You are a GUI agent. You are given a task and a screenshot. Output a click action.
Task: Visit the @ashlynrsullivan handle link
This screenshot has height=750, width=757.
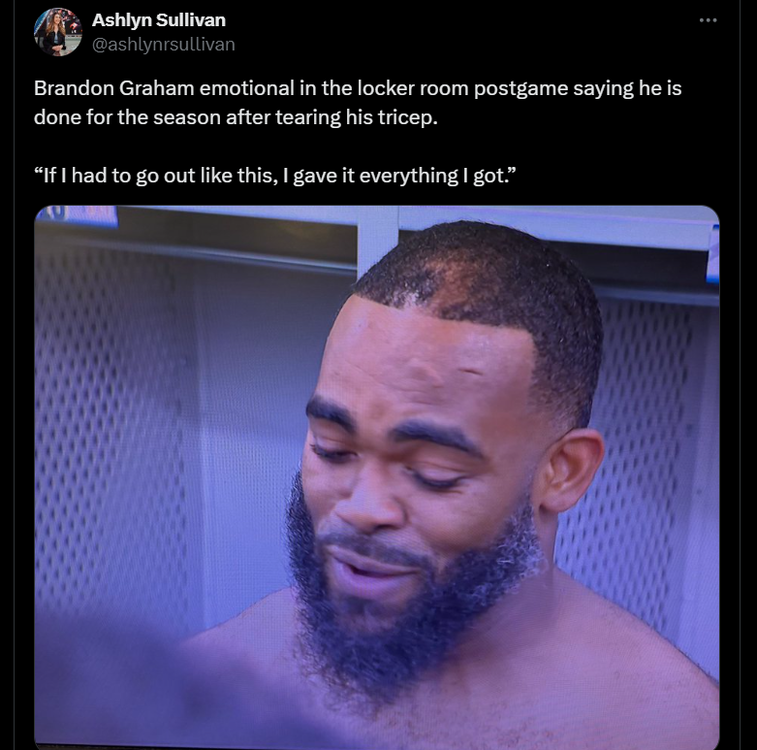(163, 44)
